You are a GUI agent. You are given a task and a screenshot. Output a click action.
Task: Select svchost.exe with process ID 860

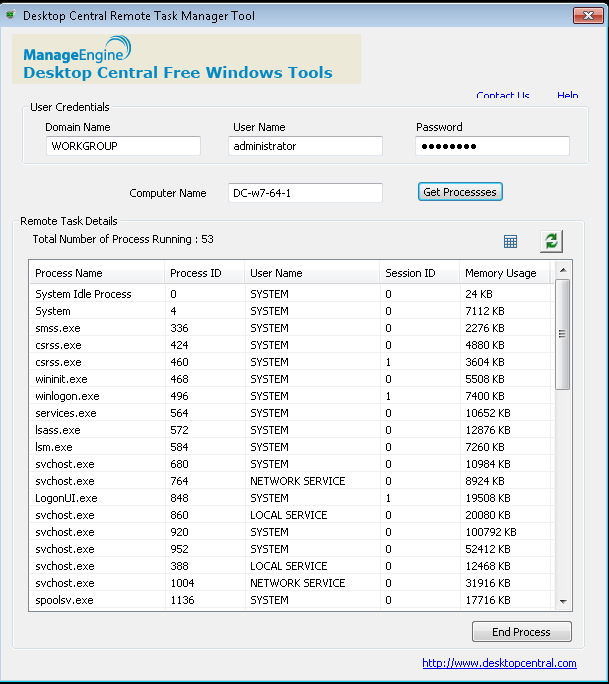pos(291,515)
